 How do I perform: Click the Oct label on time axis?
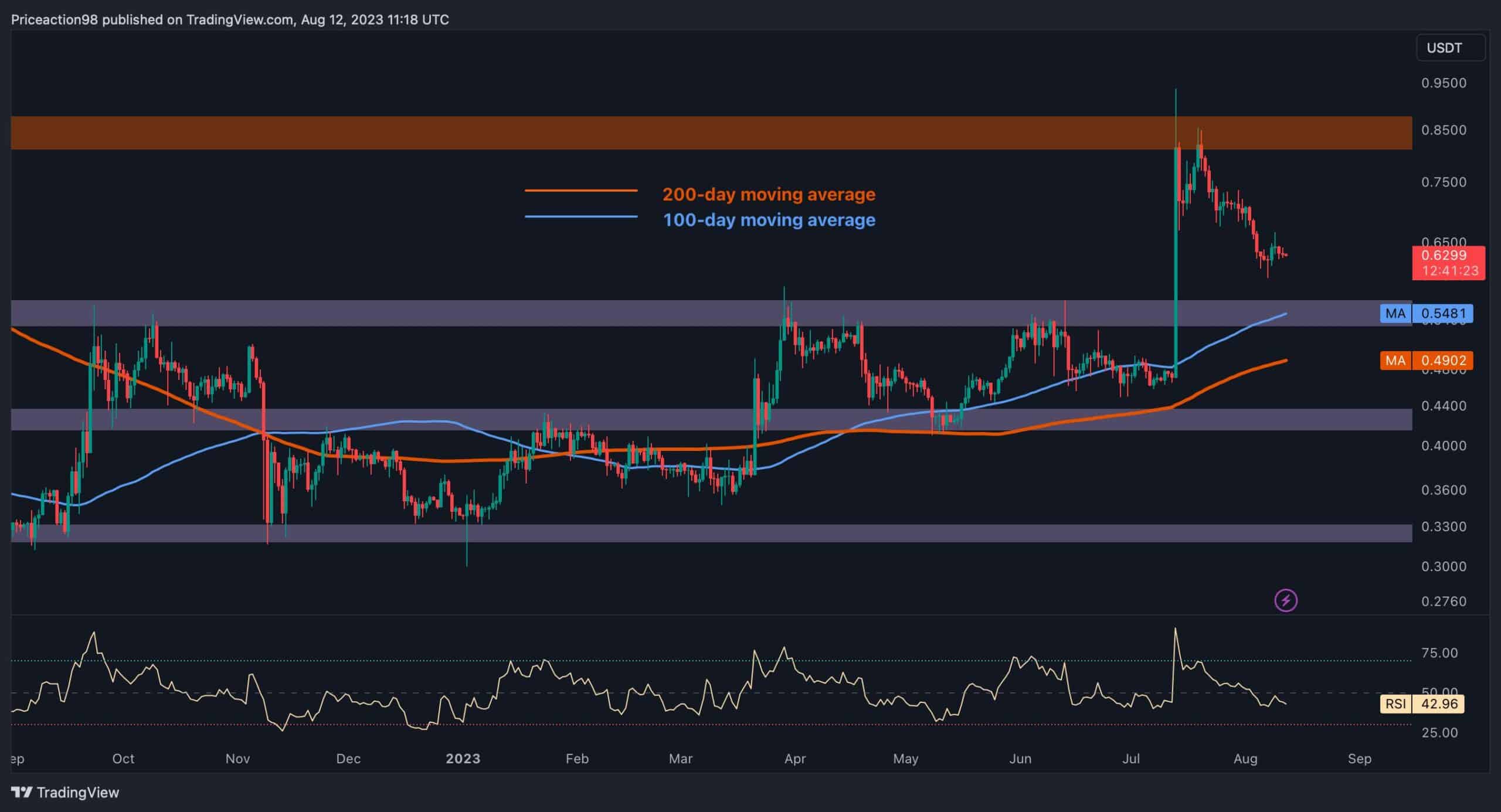tap(123, 759)
